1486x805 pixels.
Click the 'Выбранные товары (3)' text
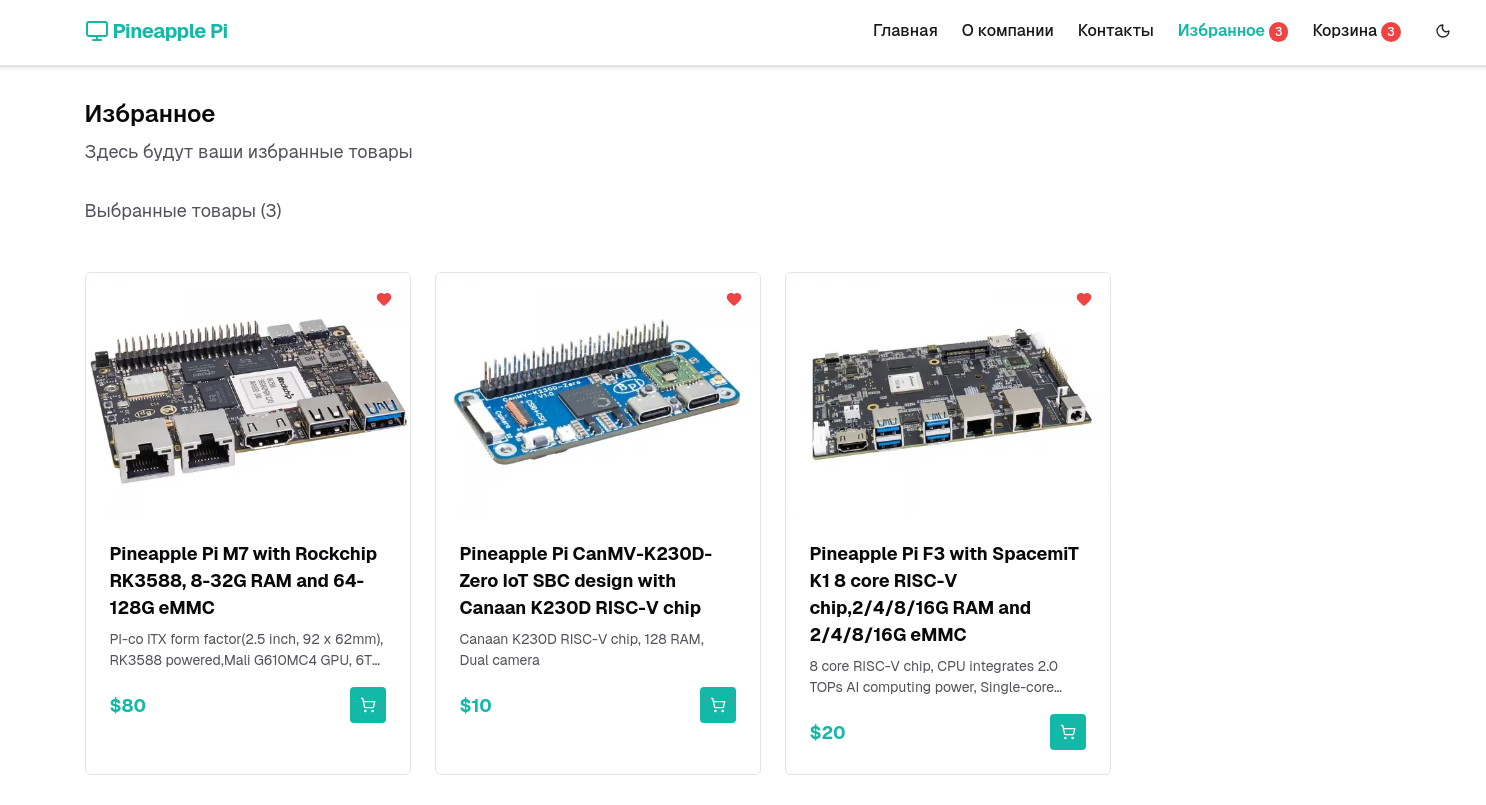coord(183,211)
